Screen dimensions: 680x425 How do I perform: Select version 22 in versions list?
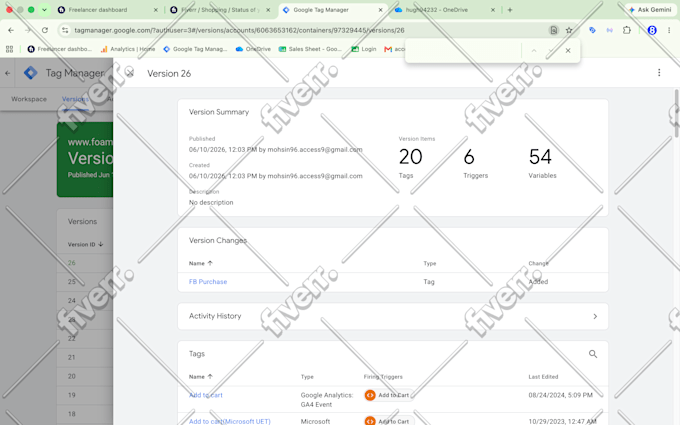point(72,338)
